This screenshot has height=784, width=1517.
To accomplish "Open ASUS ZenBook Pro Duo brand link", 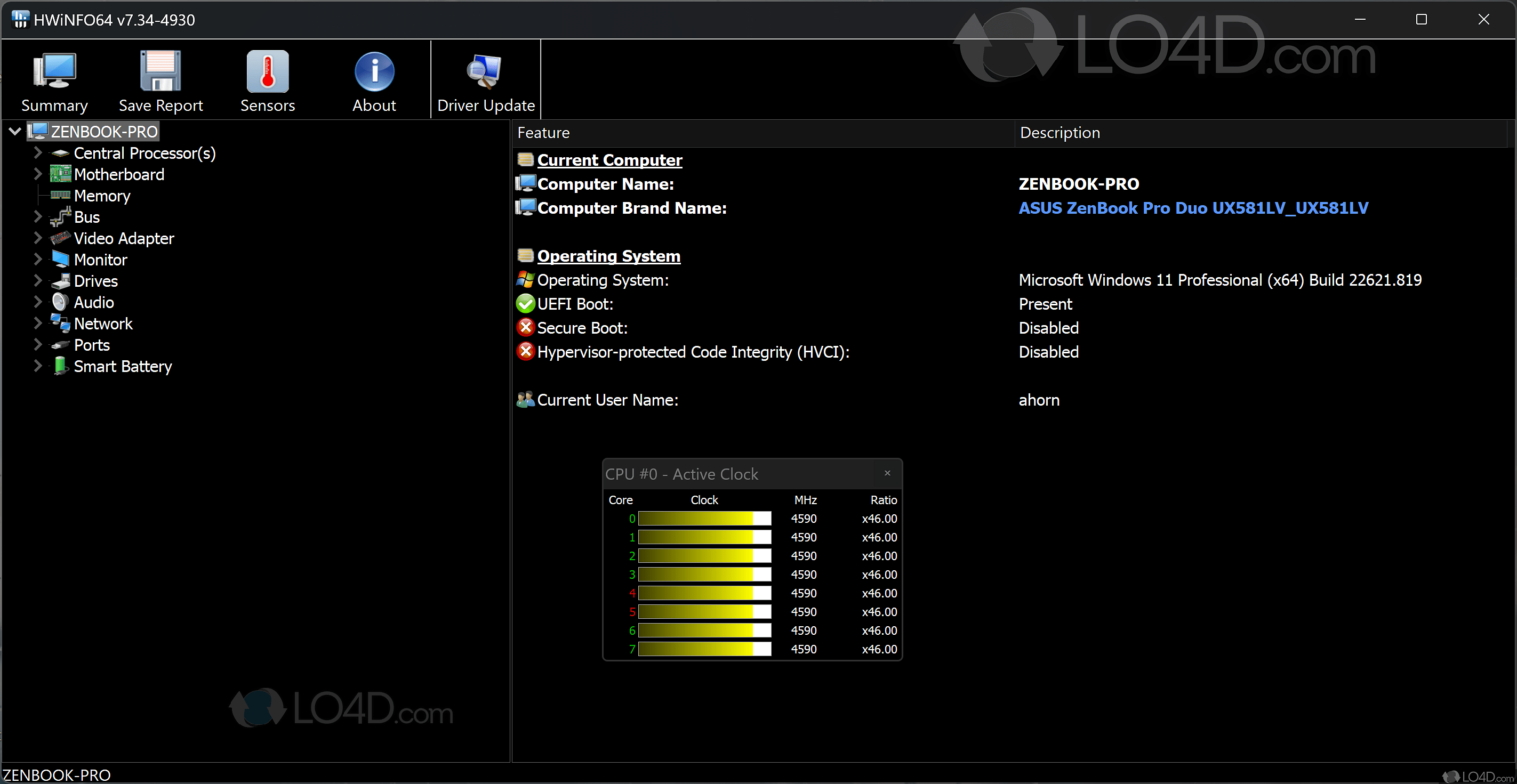I will pyautogui.click(x=1193, y=208).
